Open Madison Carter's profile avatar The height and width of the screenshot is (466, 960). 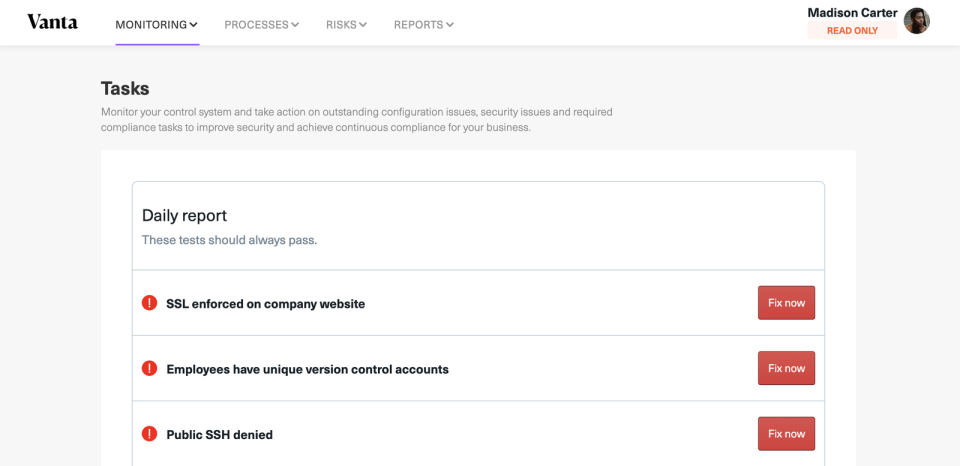click(917, 21)
